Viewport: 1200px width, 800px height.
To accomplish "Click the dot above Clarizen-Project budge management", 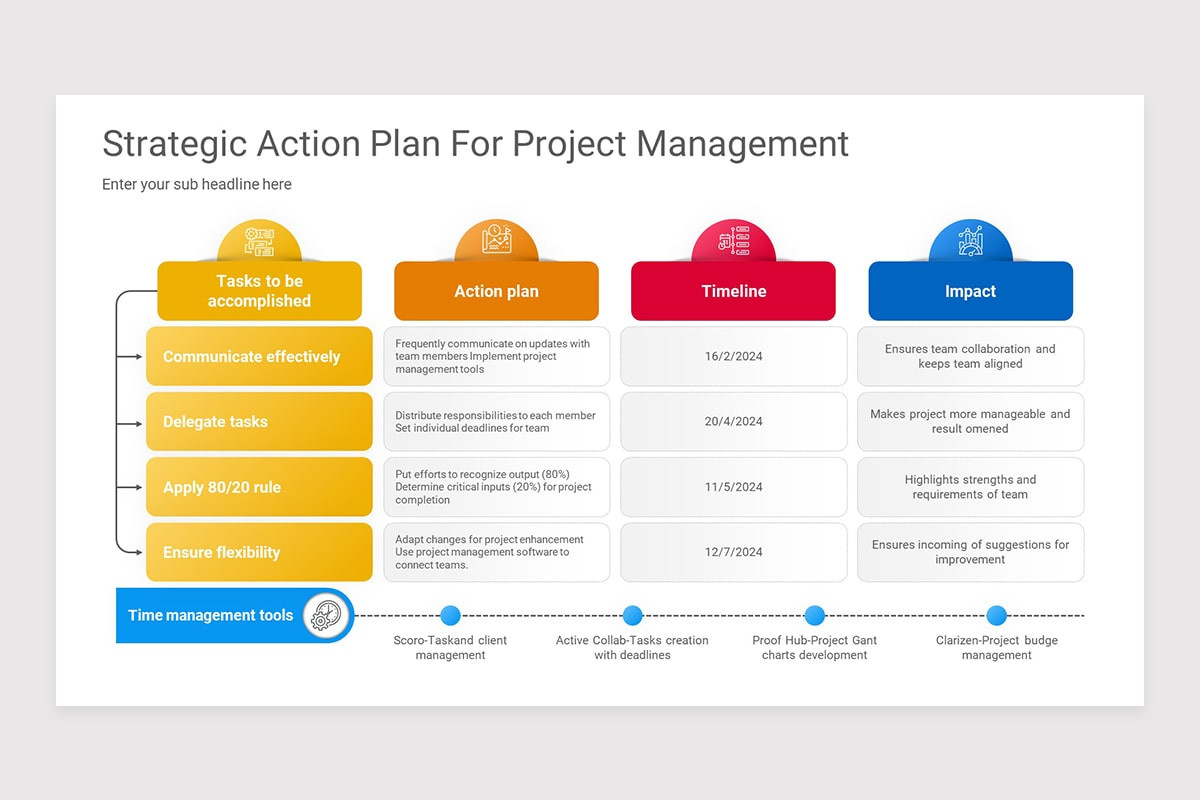I will coord(997,615).
